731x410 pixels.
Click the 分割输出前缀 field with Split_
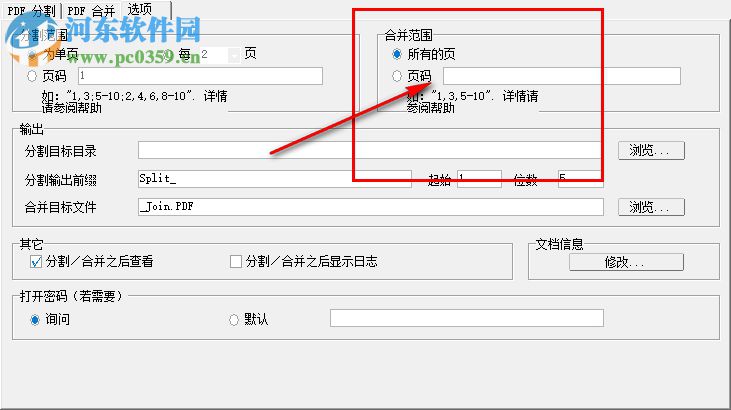[x=275, y=179]
